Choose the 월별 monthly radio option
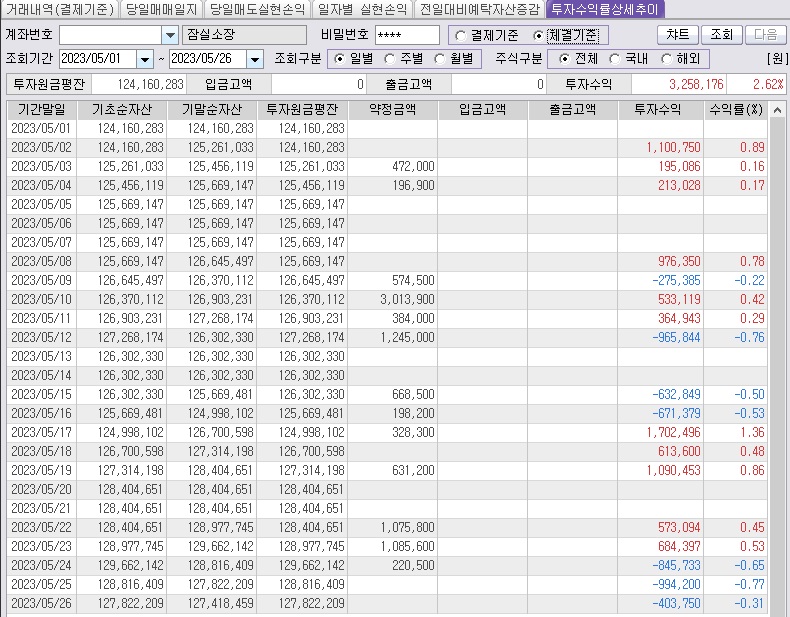Viewport: 790px width, 617px height. (439, 59)
